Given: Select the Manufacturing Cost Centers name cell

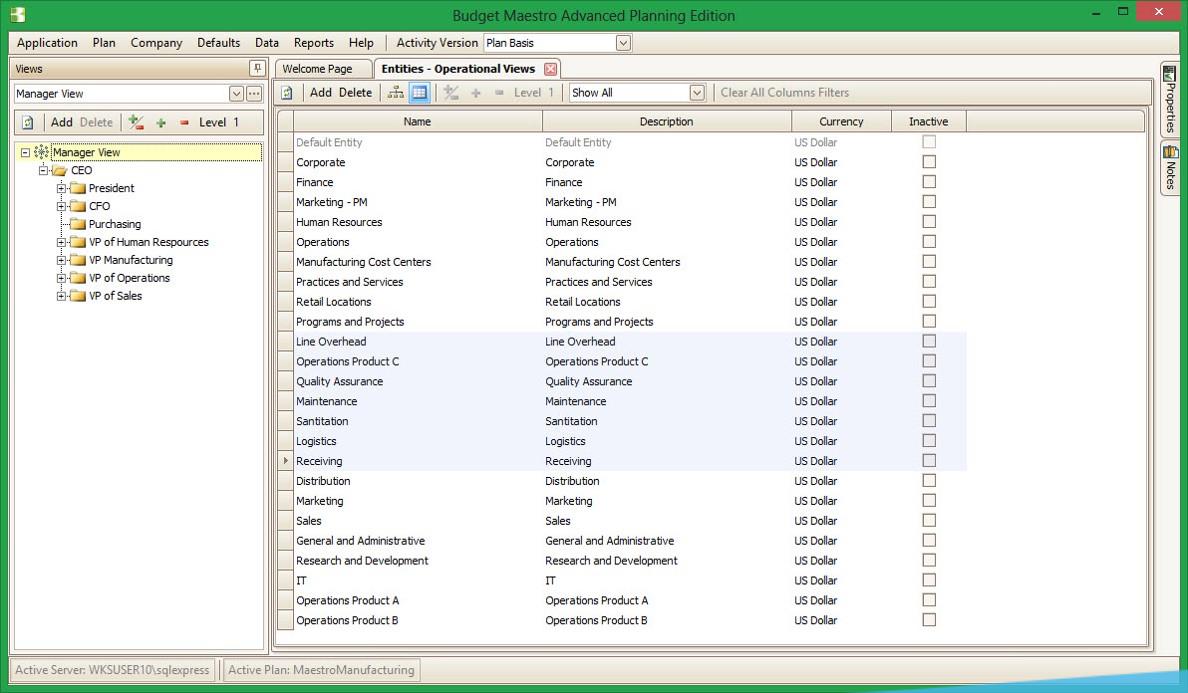Looking at the screenshot, I should [417, 262].
